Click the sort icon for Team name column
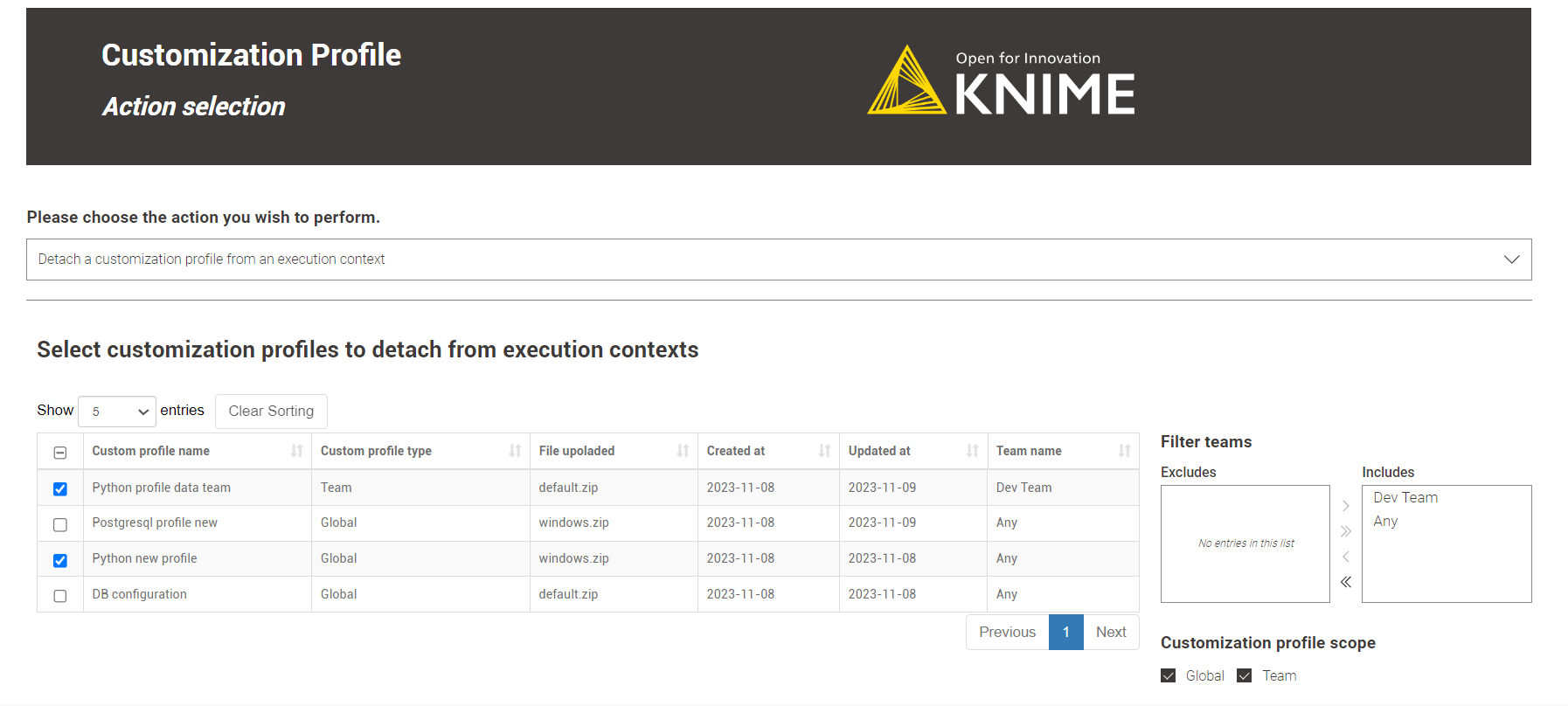The width and height of the screenshot is (1568, 706). click(x=1124, y=451)
